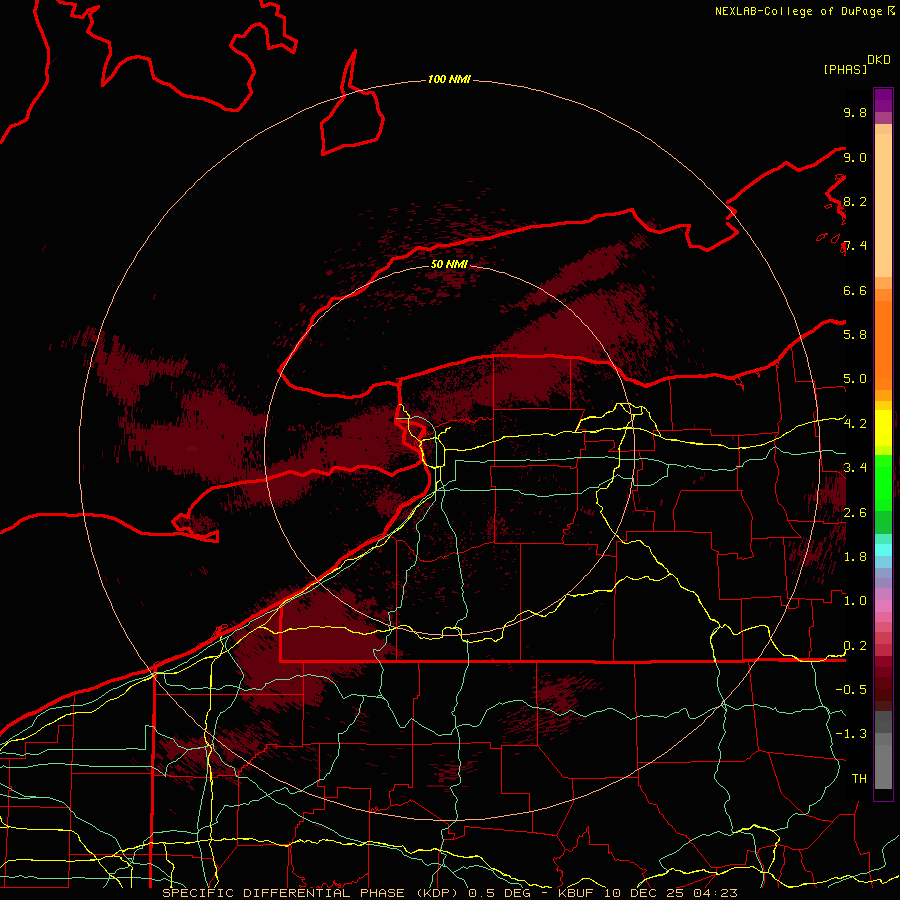This screenshot has height=900, width=900.
Task: Pick the gray bottom colorbar segment
Action: click(x=883, y=766)
